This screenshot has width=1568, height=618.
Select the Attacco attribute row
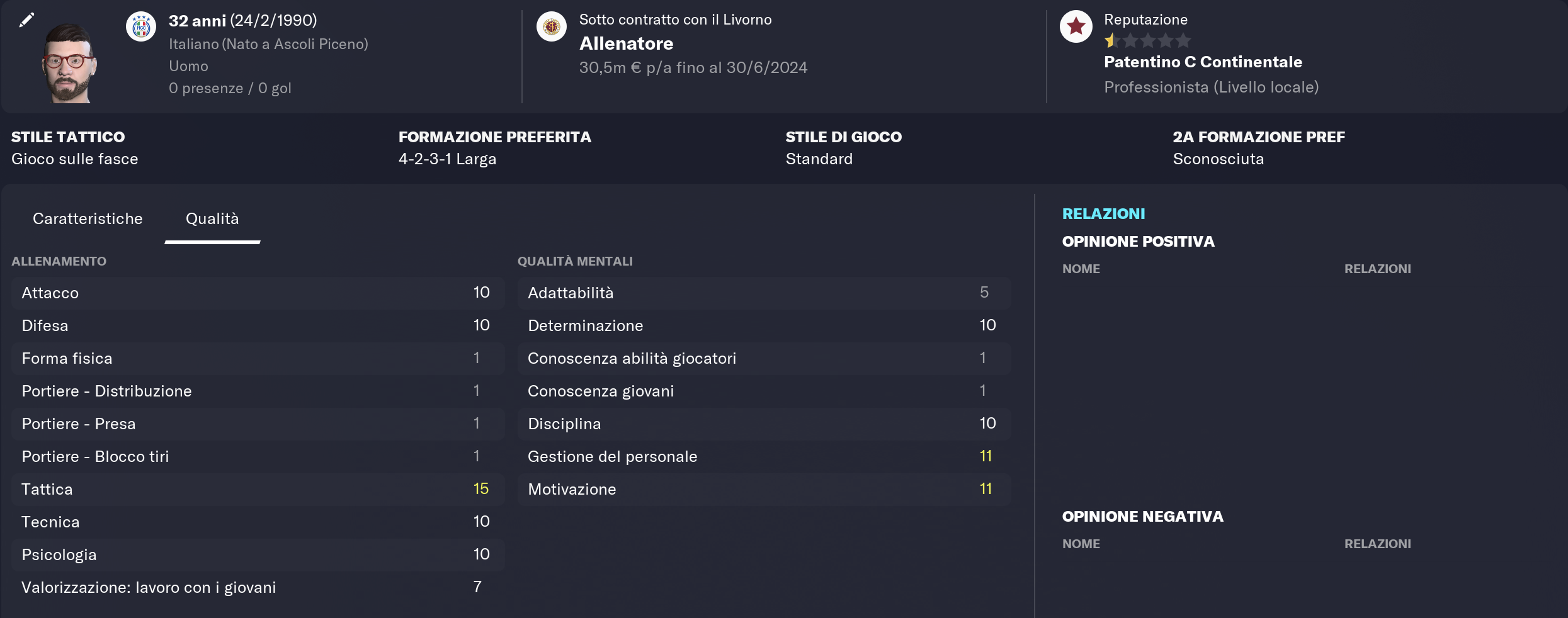258,293
